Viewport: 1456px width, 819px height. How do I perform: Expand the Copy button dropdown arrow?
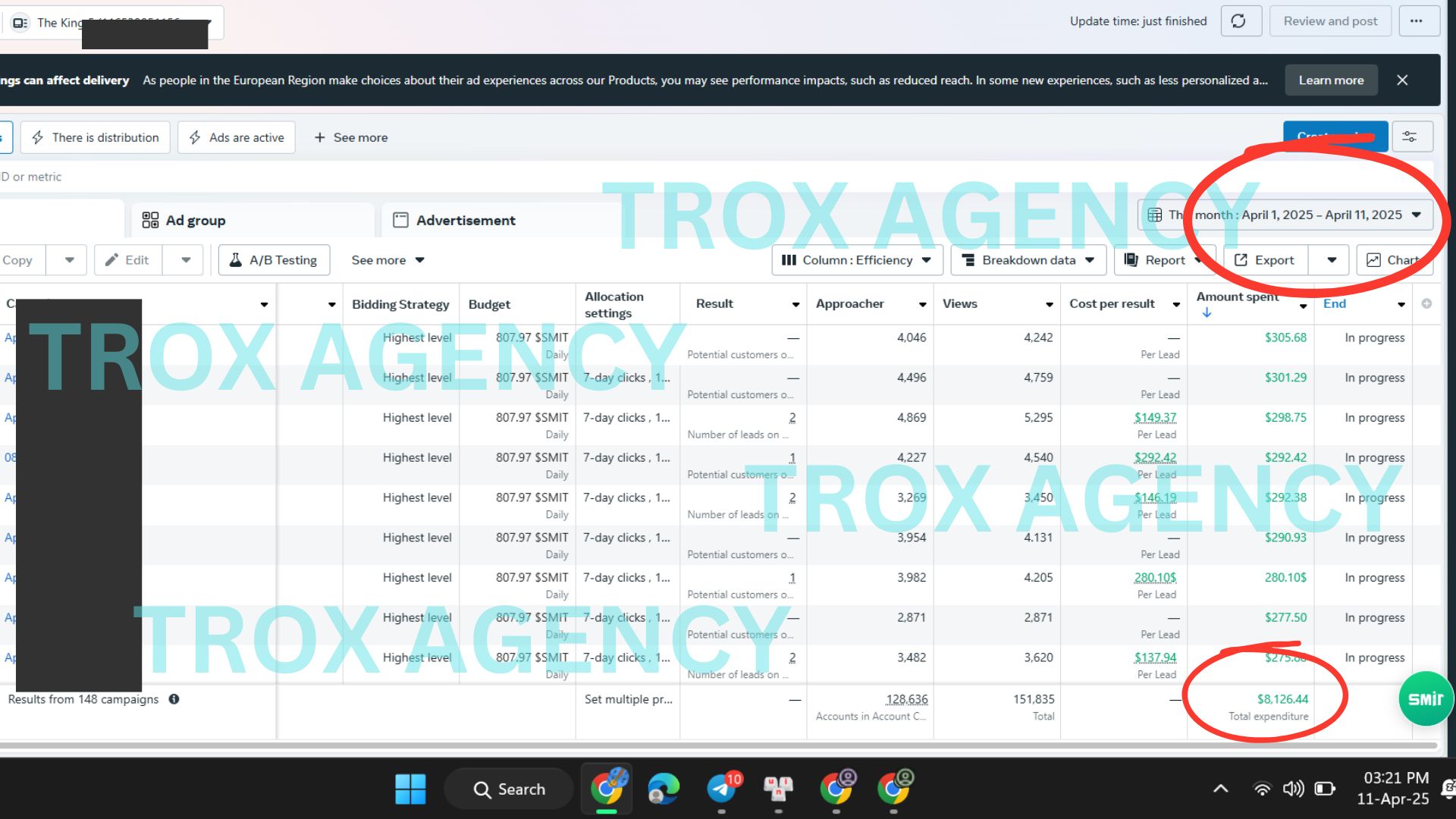[x=70, y=260]
